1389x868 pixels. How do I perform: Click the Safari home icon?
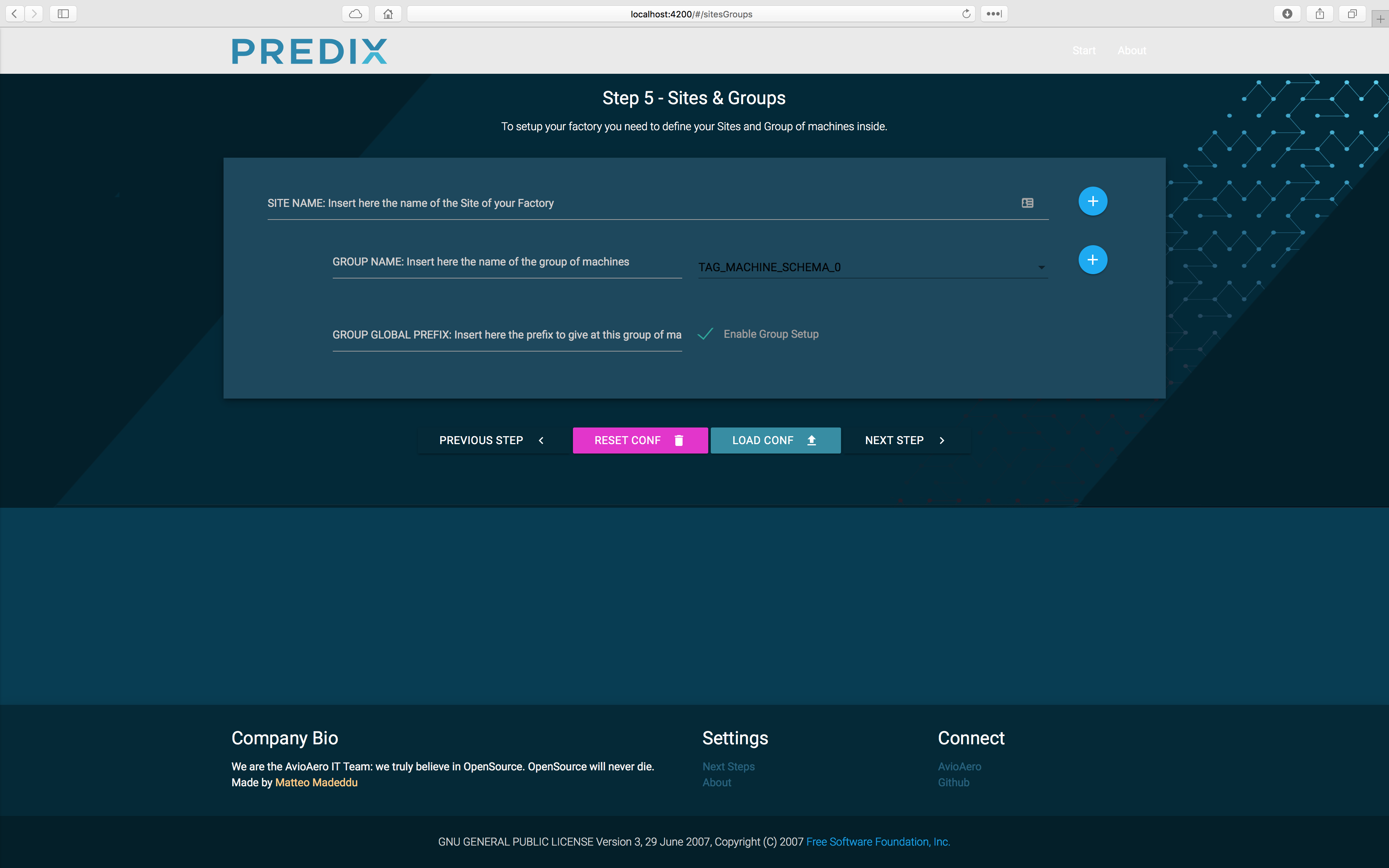[388, 14]
